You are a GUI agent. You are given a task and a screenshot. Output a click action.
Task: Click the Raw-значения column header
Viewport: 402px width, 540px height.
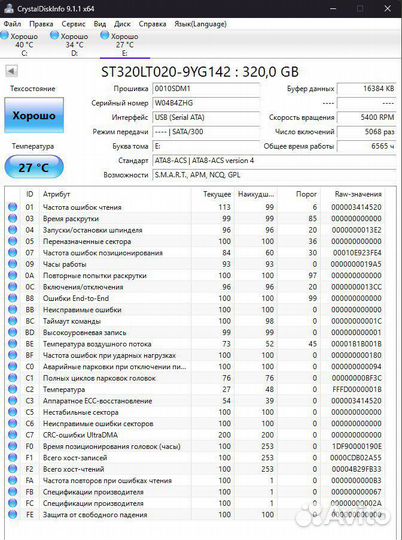tap(358, 194)
